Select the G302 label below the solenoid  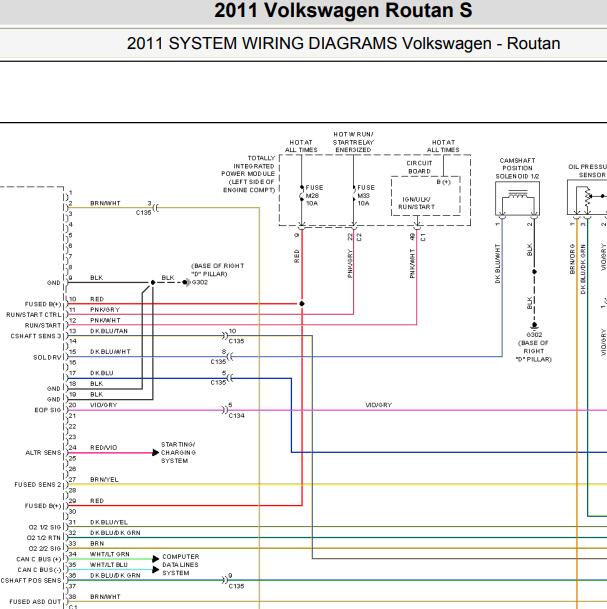click(534, 334)
